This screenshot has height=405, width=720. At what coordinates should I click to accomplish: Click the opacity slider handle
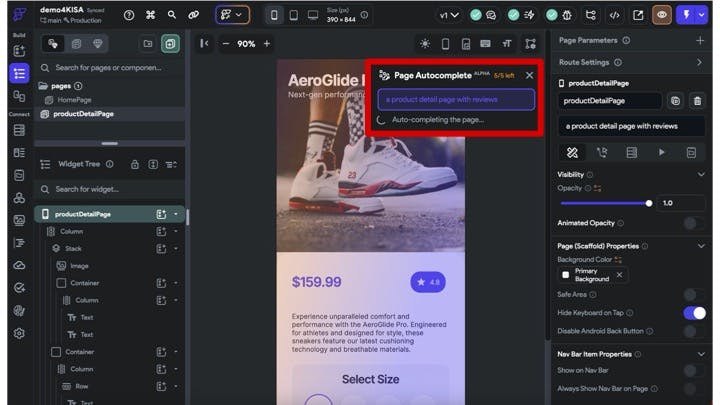(649, 203)
